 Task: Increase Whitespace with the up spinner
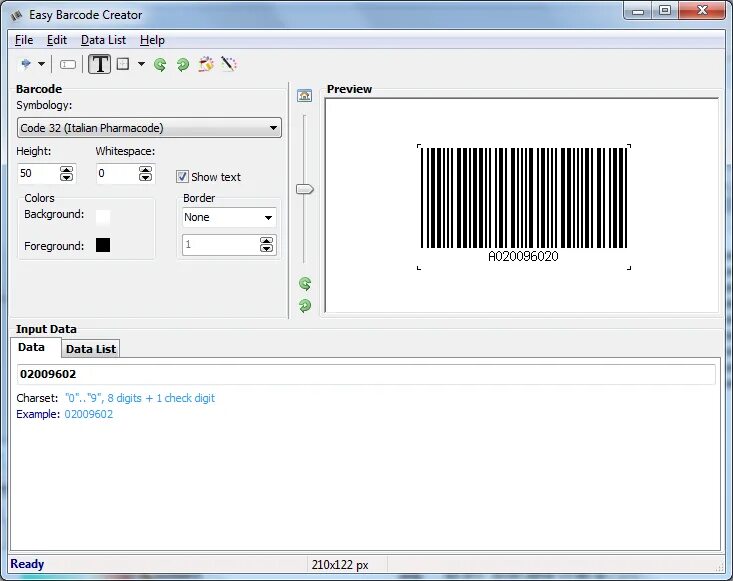tap(145, 169)
